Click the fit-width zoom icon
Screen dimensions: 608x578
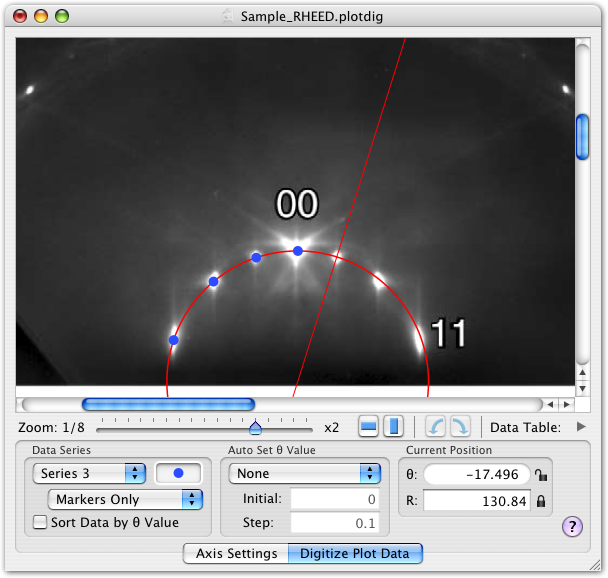tap(368, 426)
